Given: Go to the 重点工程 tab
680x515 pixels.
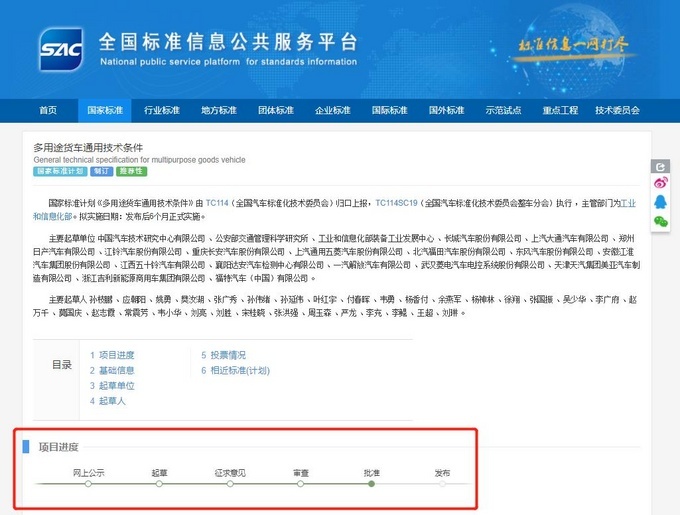Looking at the screenshot, I should click(560, 111).
